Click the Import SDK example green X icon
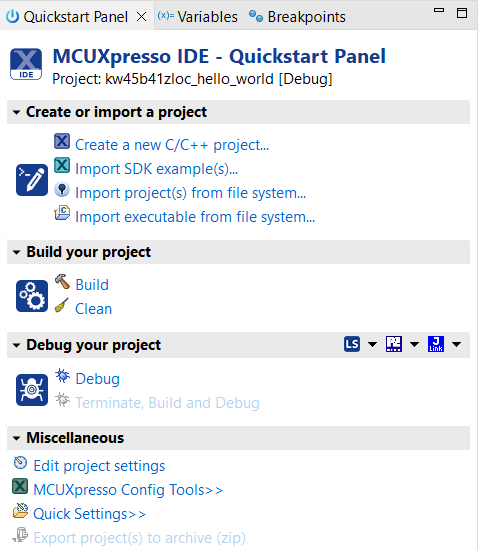 (x=62, y=165)
